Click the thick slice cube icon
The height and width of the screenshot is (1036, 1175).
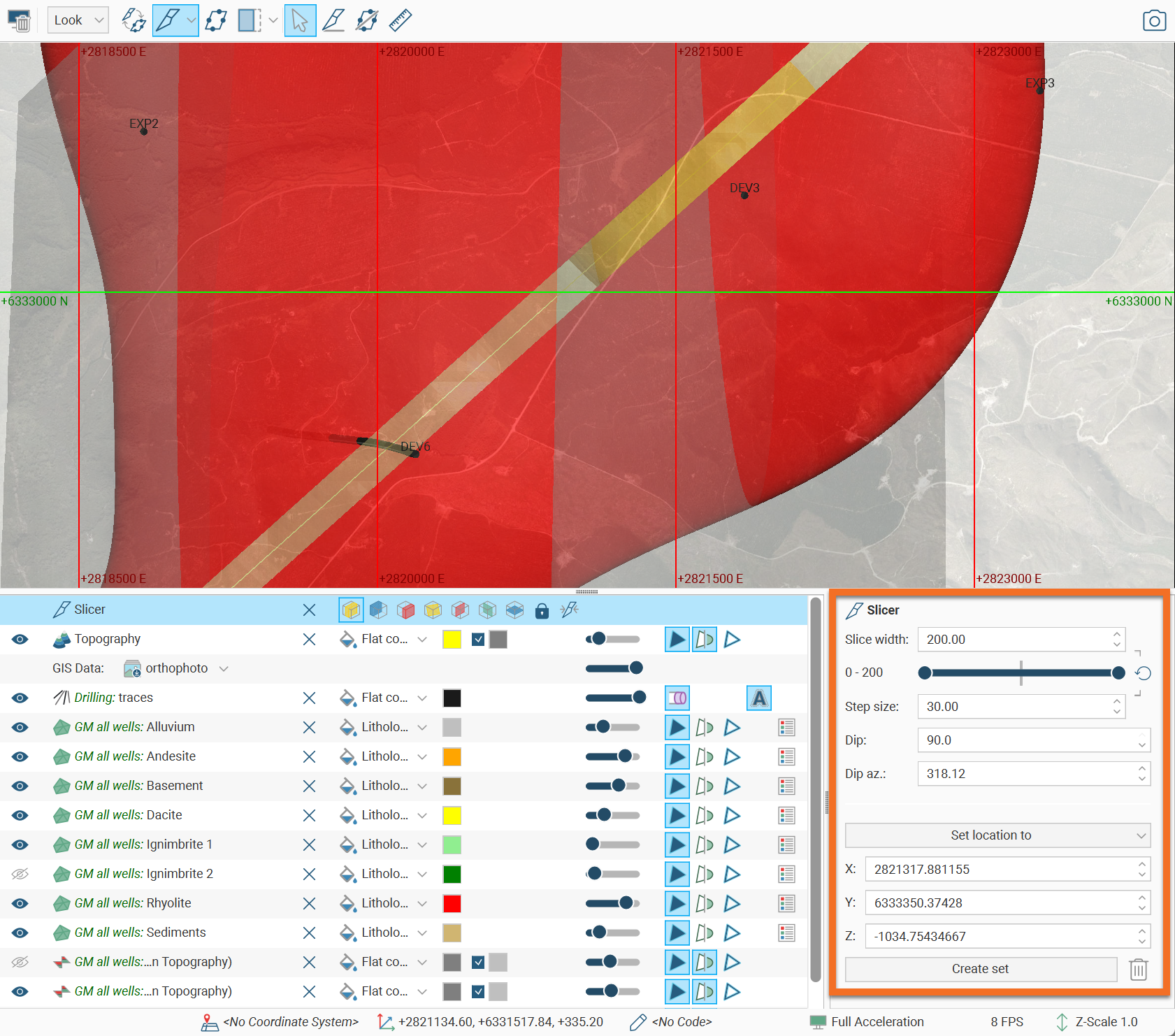(351, 610)
